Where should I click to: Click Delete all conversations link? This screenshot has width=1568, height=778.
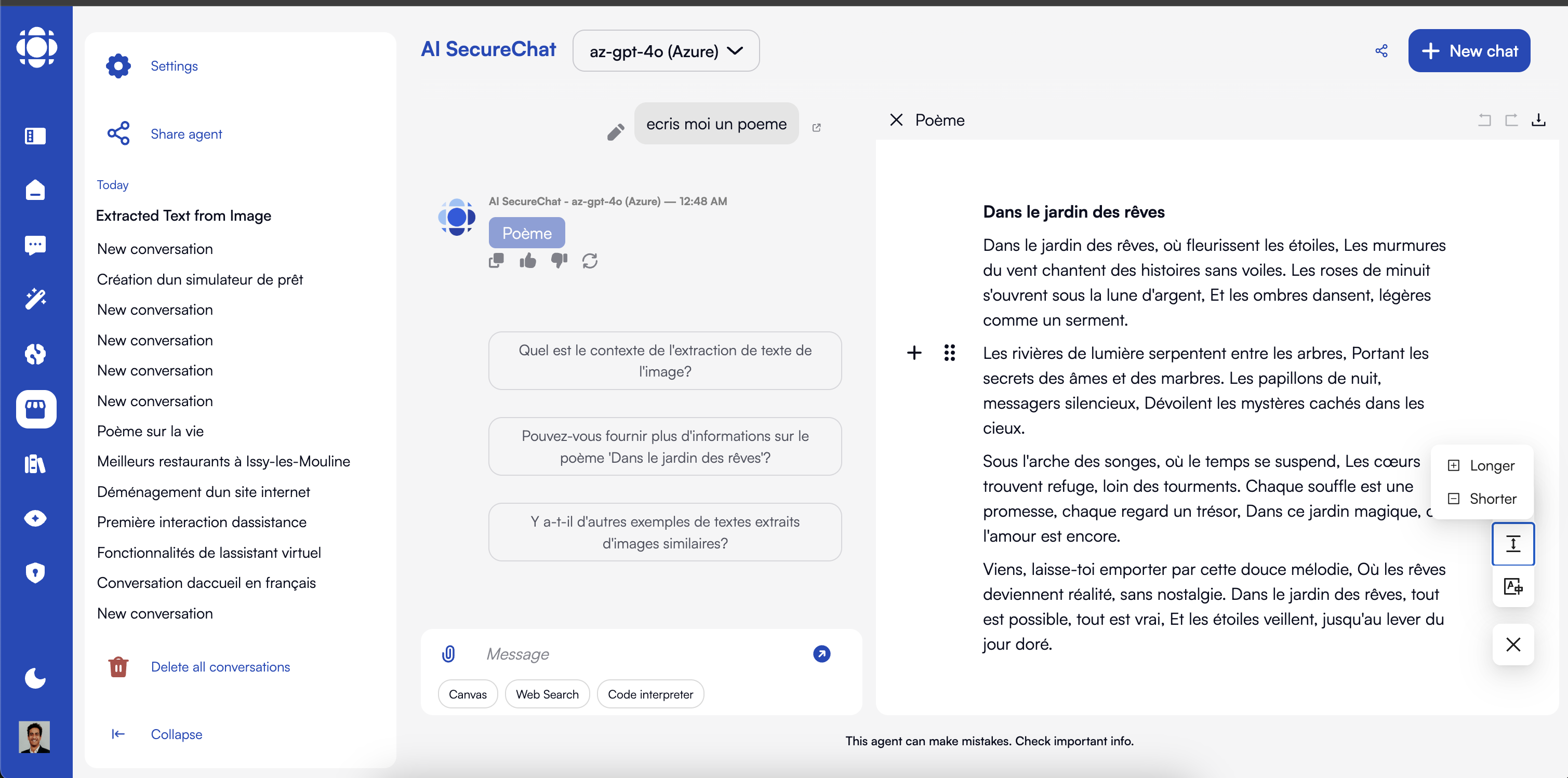click(220, 667)
